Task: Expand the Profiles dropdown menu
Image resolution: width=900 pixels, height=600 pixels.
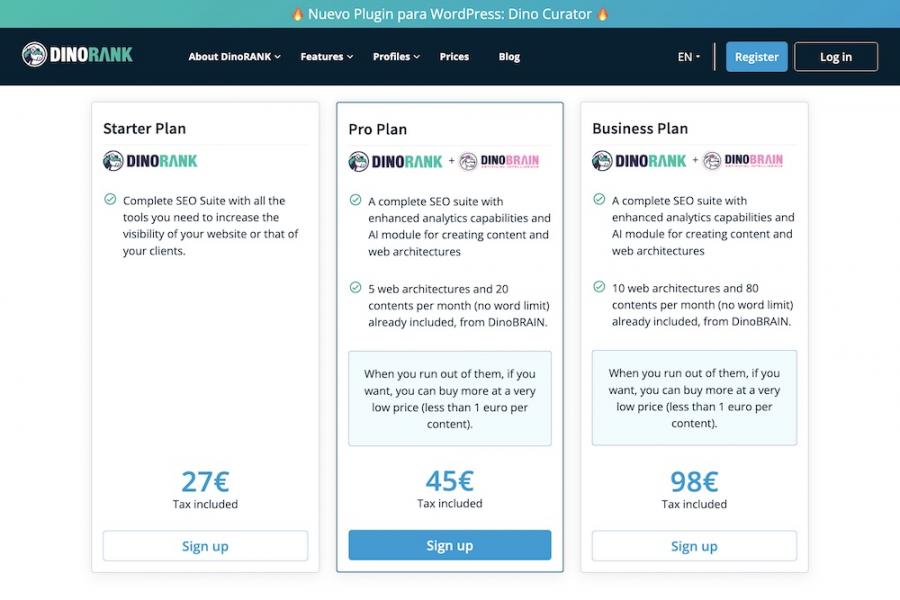Action: click(x=396, y=57)
